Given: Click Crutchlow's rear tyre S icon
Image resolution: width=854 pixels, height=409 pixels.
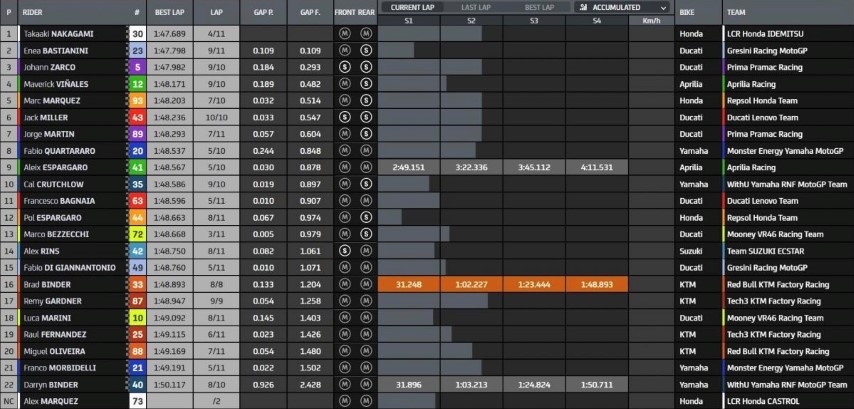Looking at the screenshot, I should 364,184.
